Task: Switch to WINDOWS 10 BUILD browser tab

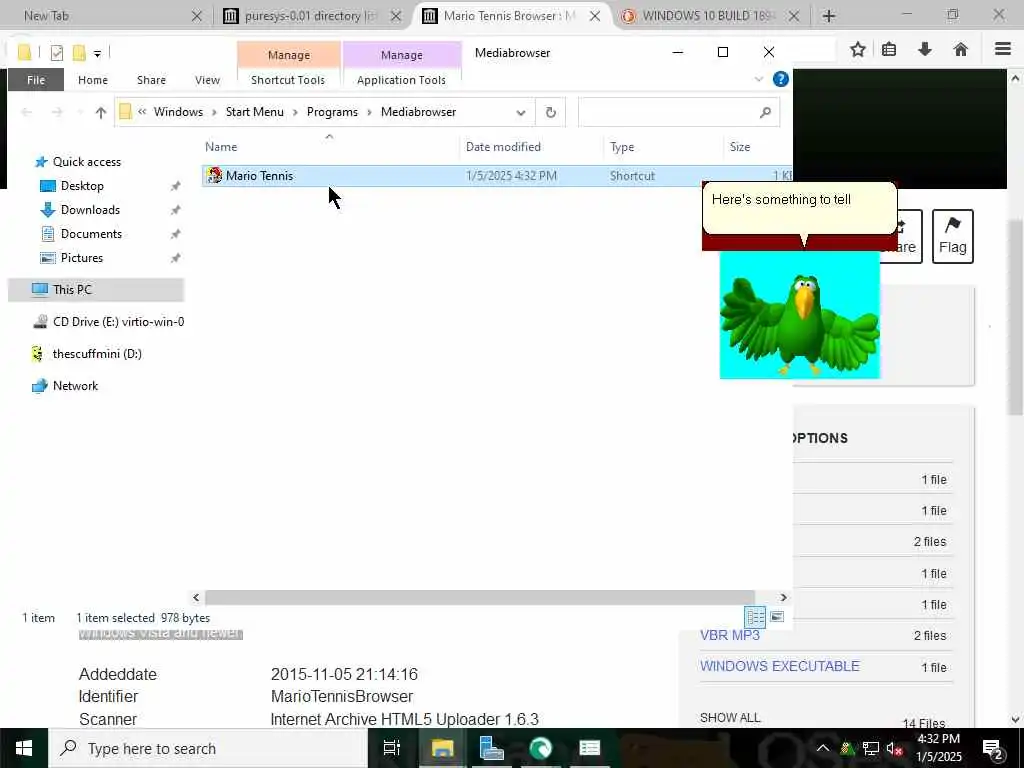Action: 710,16
